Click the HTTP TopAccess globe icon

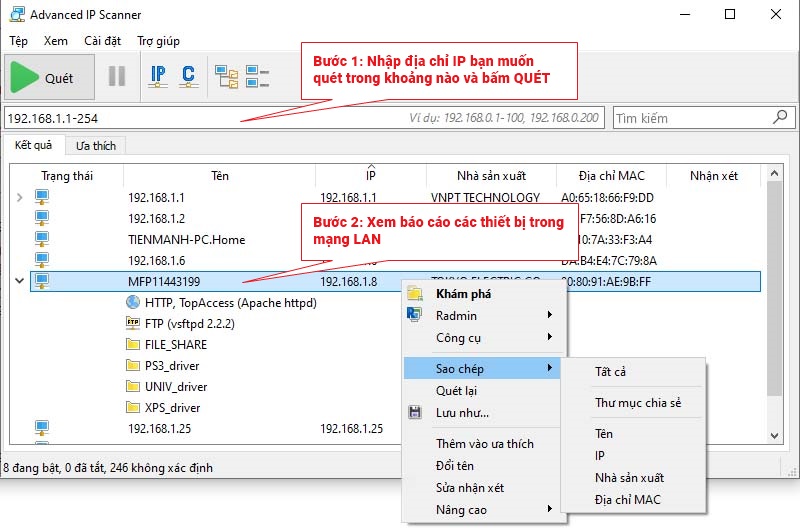tap(133, 302)
